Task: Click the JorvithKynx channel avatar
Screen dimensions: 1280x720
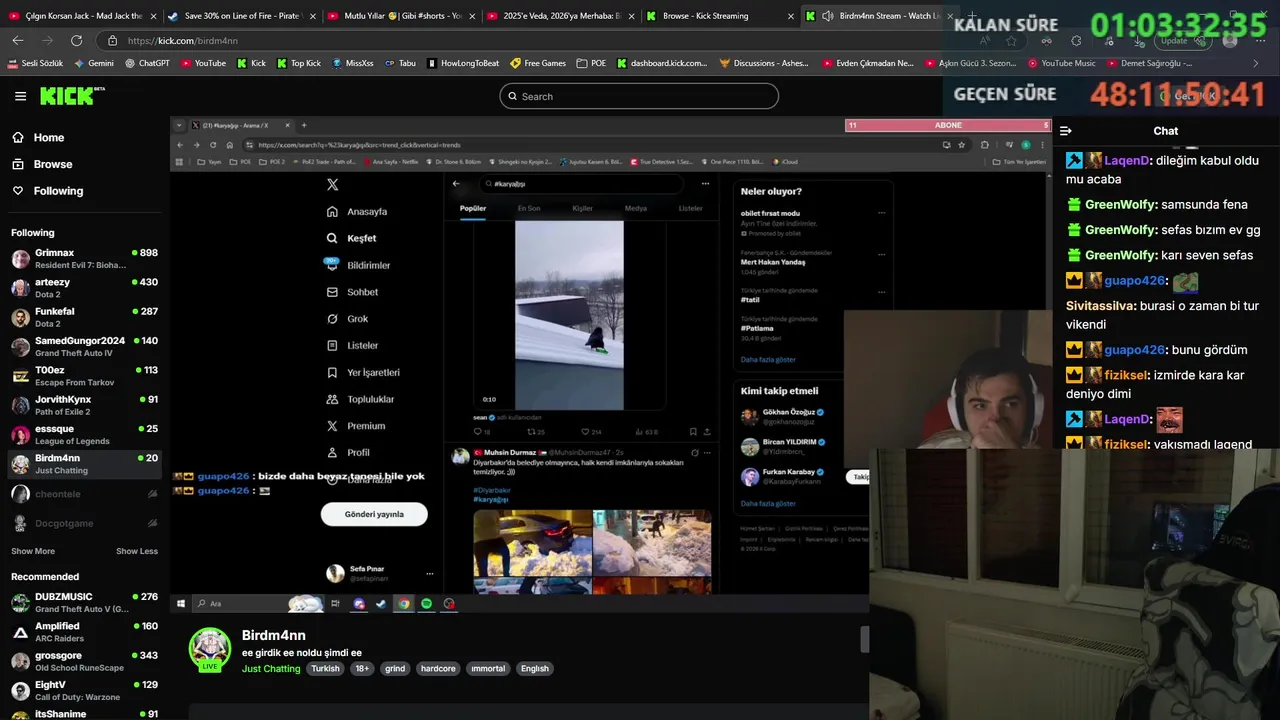Action: pos(20,405)
